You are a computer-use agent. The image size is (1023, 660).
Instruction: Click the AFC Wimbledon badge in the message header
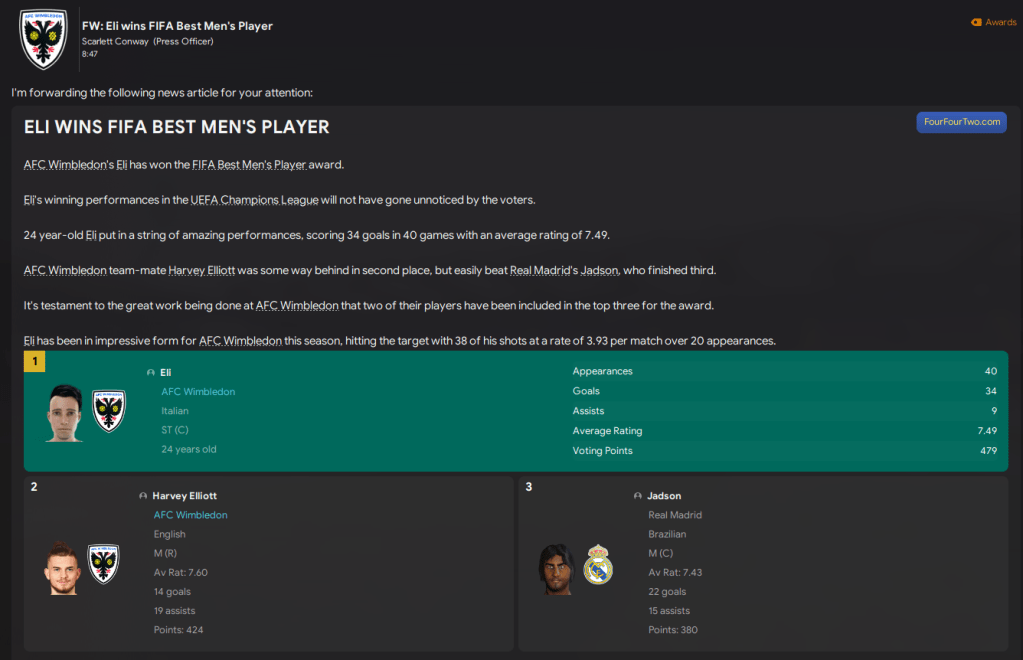[x=43, y=39]
